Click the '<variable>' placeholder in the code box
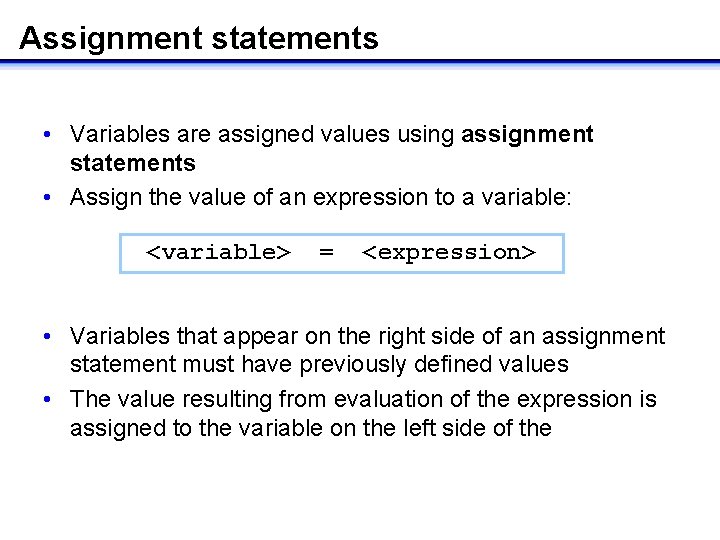This screenshot has height=540, width=720. pyautogui.click(x=218, y=252)
